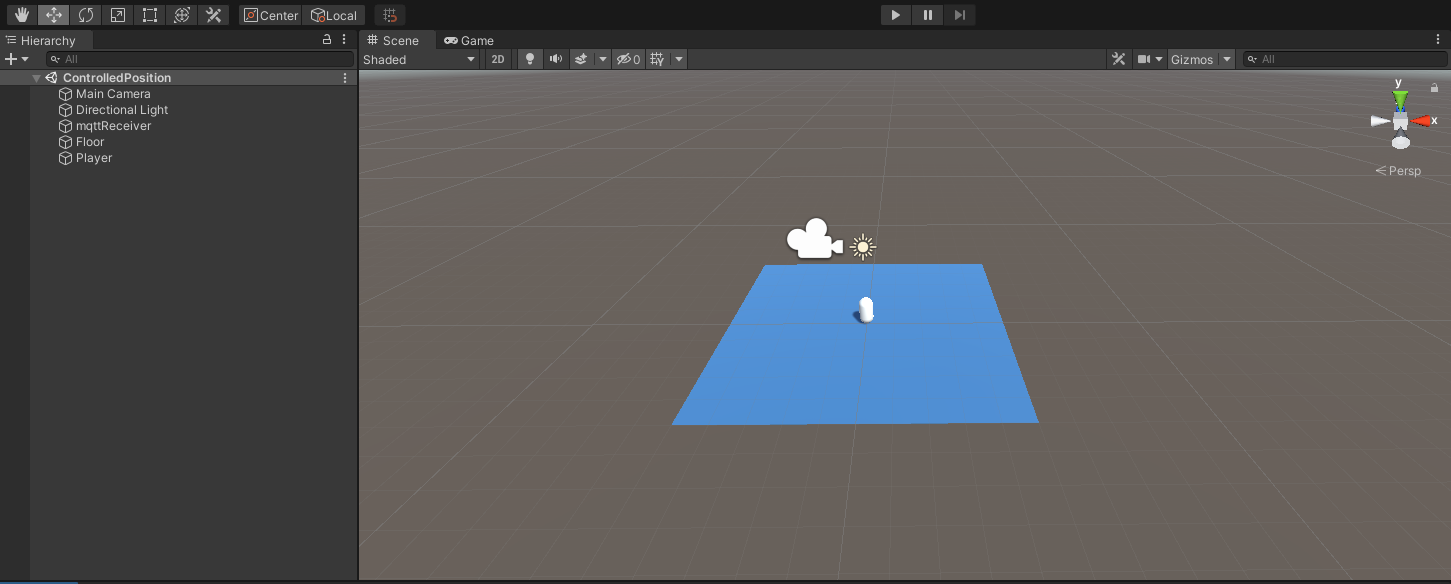Activate the Rotate tool
This screenshot has height=584, width=1451.
pyautogui.click(x=86, y=15)
